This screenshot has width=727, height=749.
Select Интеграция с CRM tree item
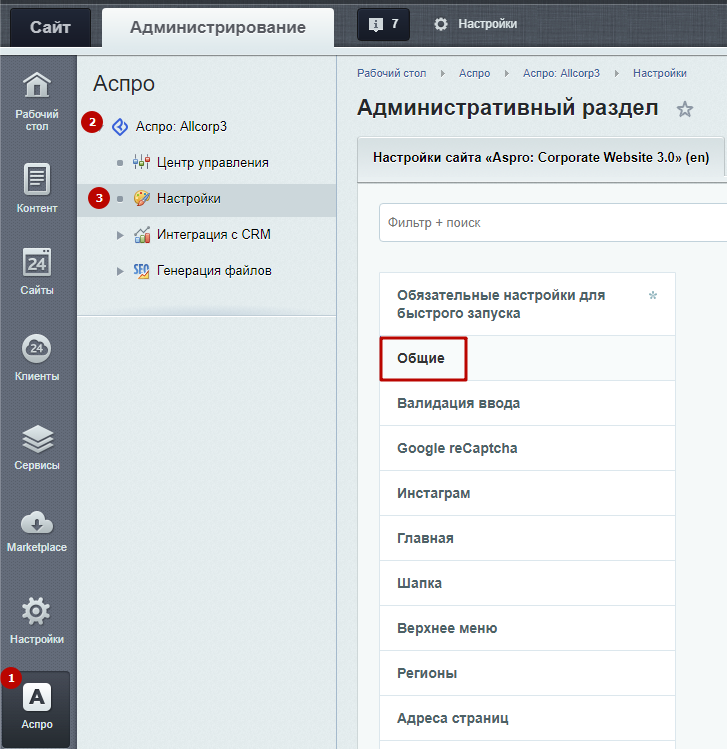(x=214, y=235)
